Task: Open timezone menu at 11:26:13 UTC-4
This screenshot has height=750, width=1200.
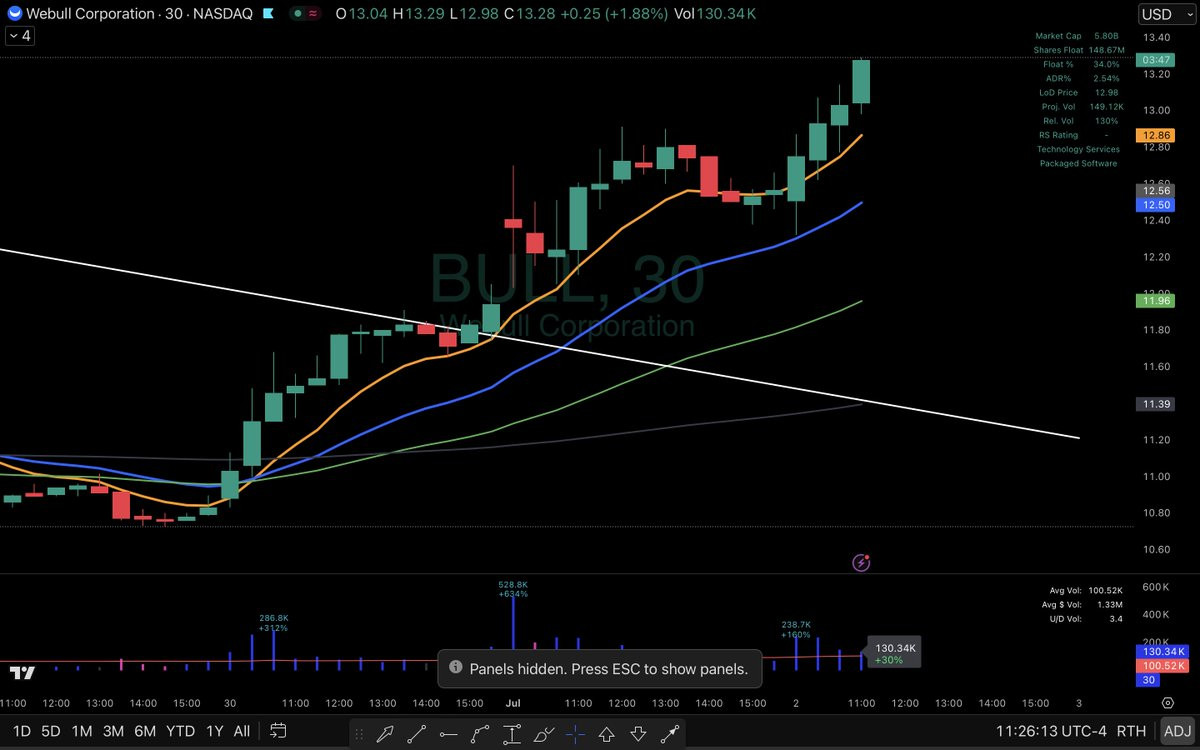Action: click(x=1053, y=731)
